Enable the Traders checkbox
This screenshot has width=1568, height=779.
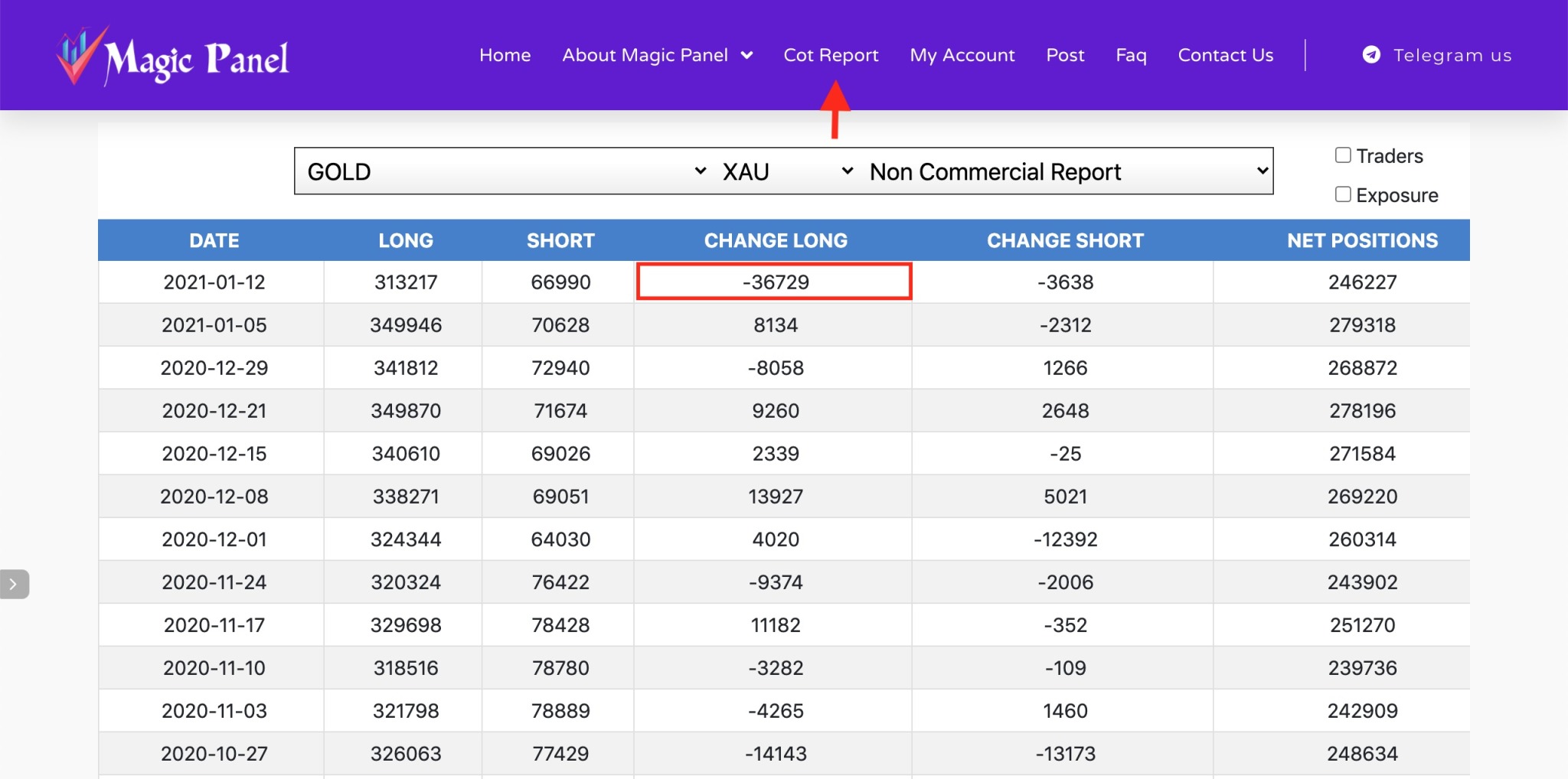[1343, 155]
